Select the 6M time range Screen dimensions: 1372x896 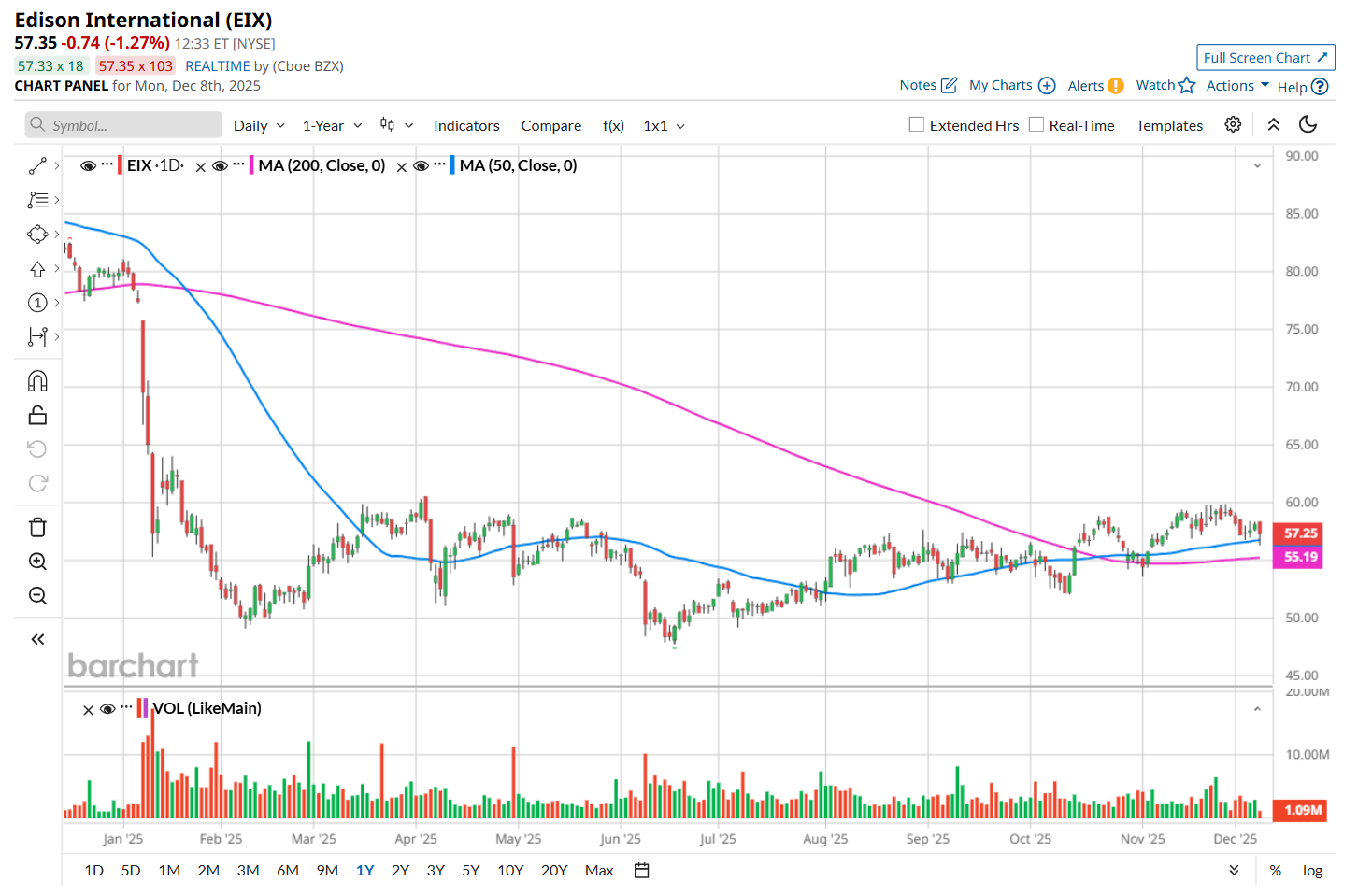click(287, 871)
